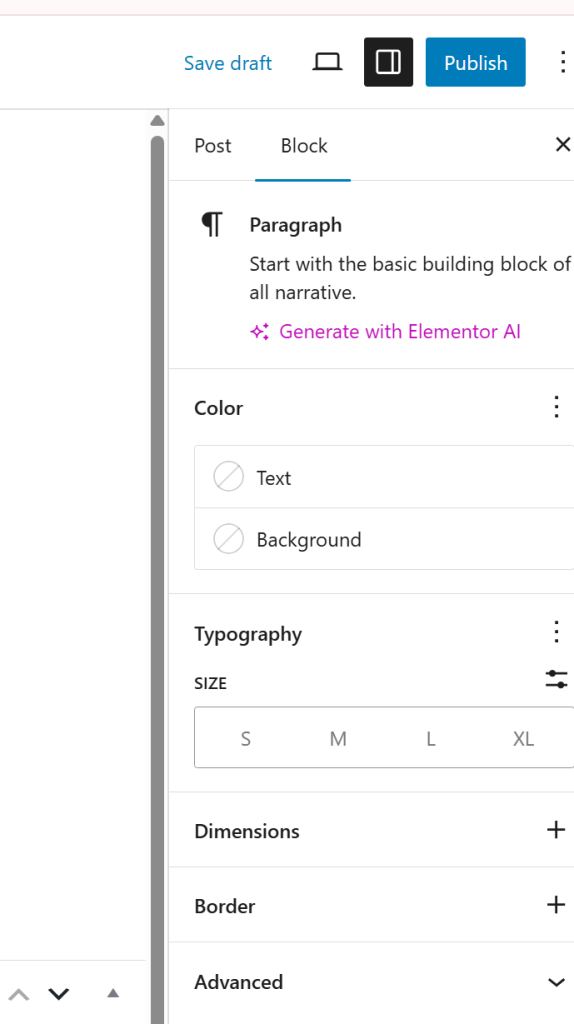Screen dimensions: 574x1024
Task: Click the Save draft link
Action: 228,63
